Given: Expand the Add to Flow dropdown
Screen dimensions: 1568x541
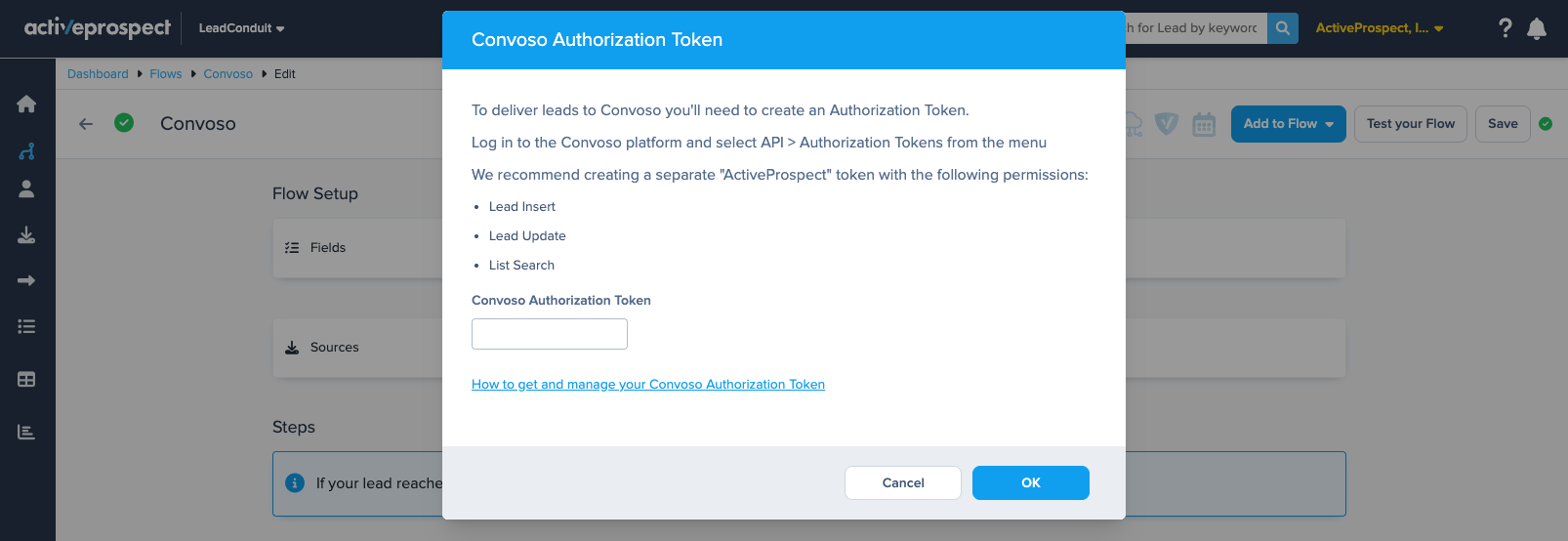Looking at the screenshot, I should point(1288,124).
